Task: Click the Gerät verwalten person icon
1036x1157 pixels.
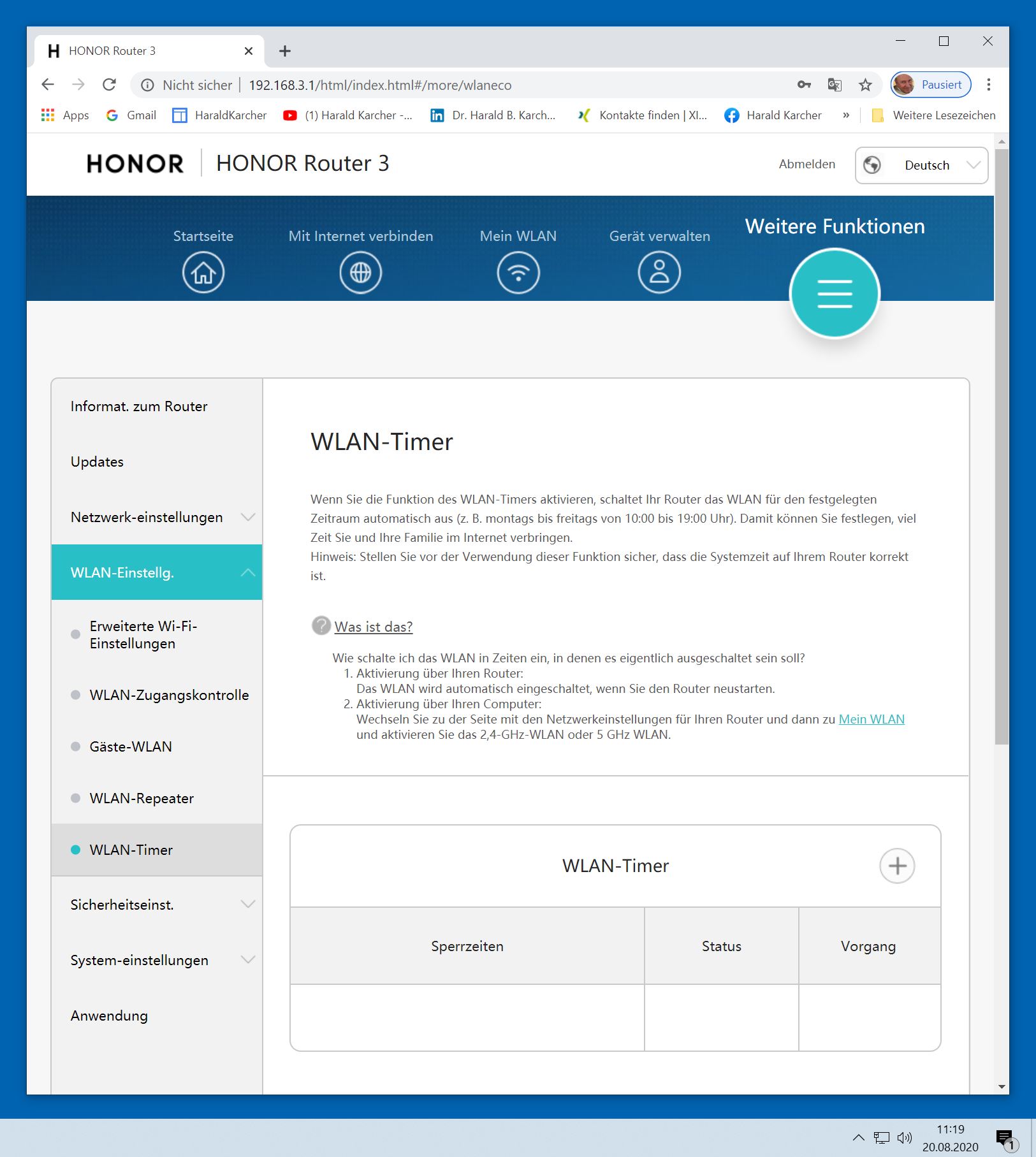Action: pyautogui.click(x=659, y=273)
